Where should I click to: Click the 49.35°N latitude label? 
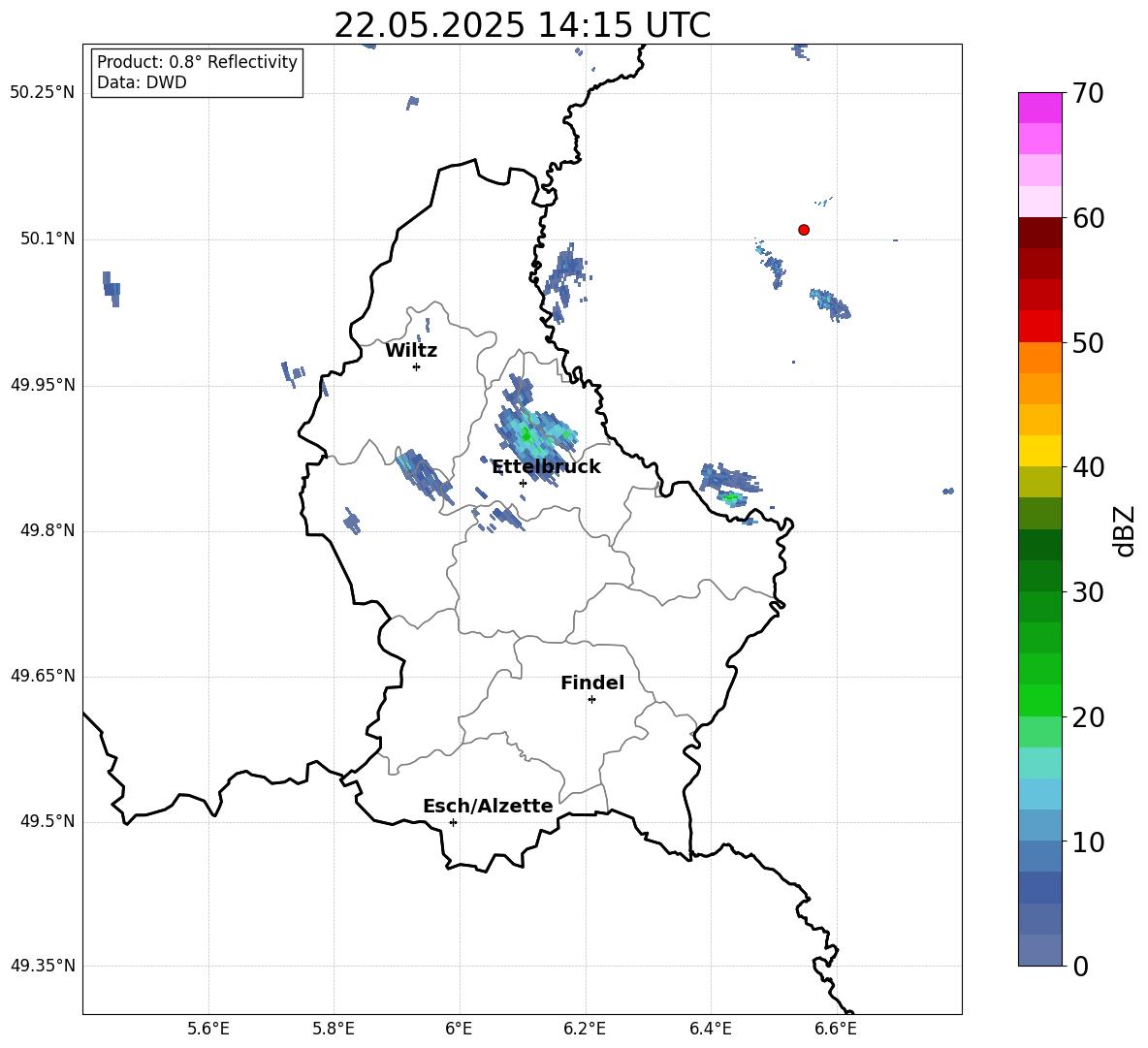(x=43, y=966)
